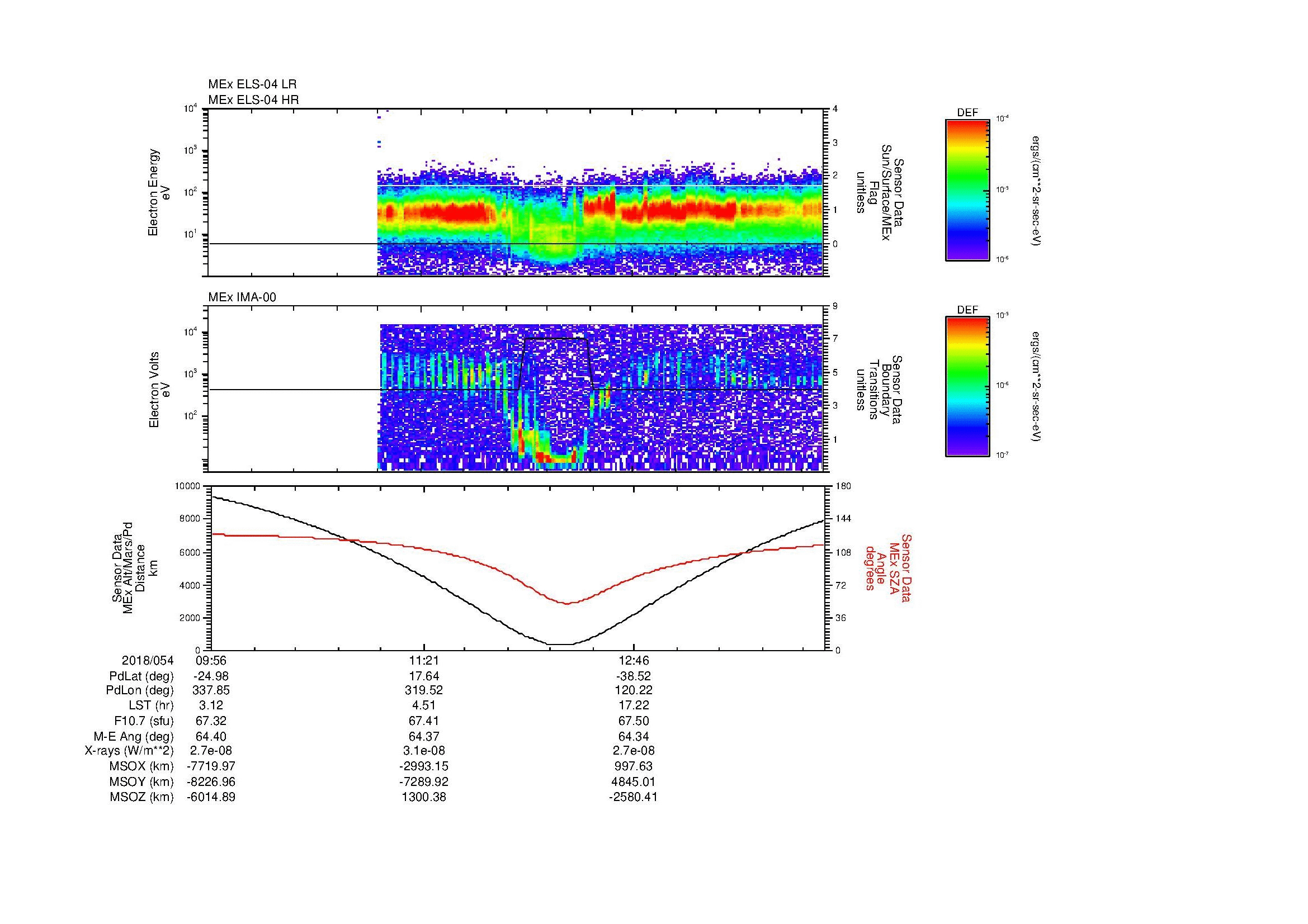Screen dimensions: 1308x924
Task: Click the '144' SZA axis tick label
Action: 843,519
